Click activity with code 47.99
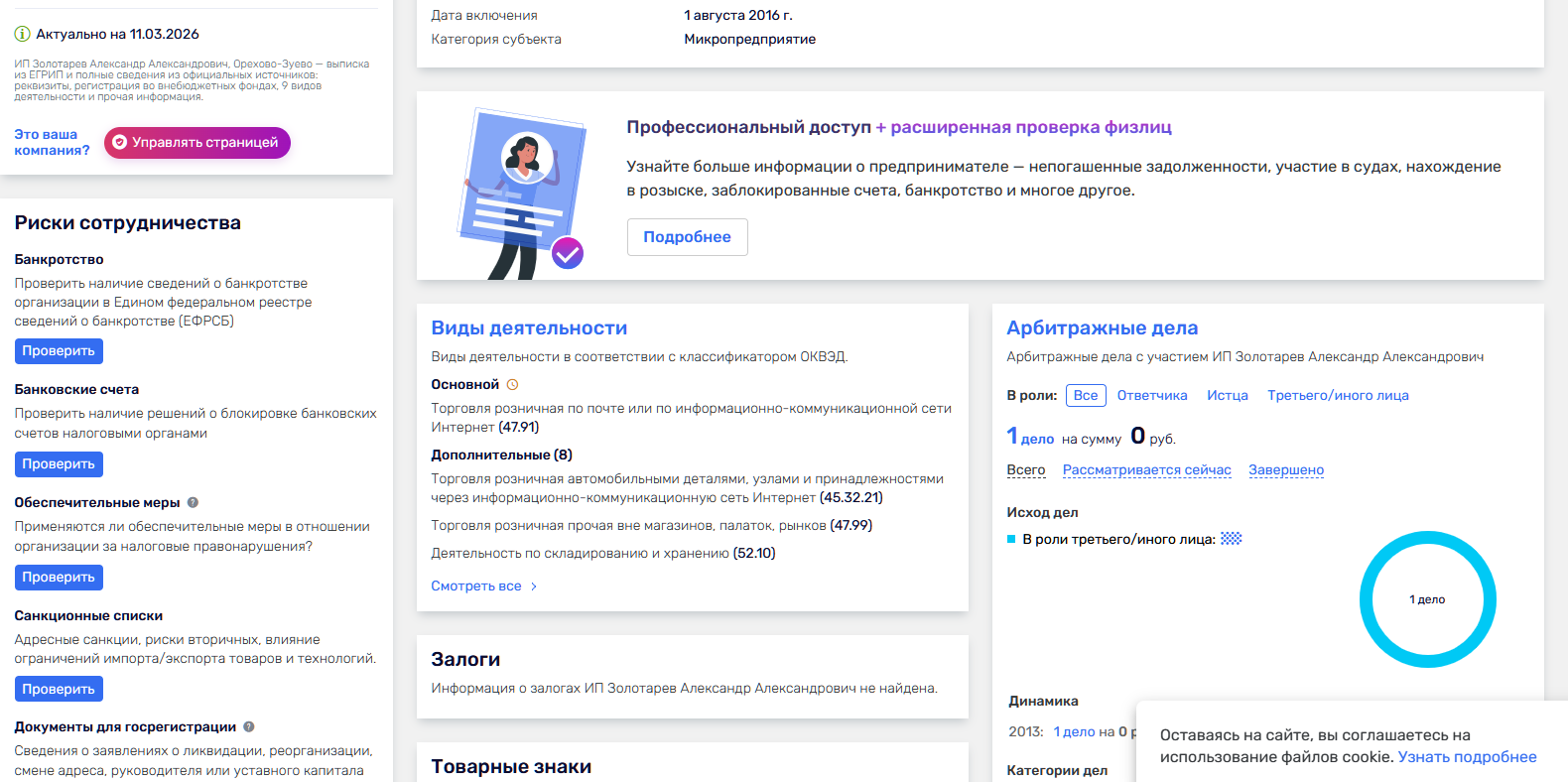 (x=651, y=526)
